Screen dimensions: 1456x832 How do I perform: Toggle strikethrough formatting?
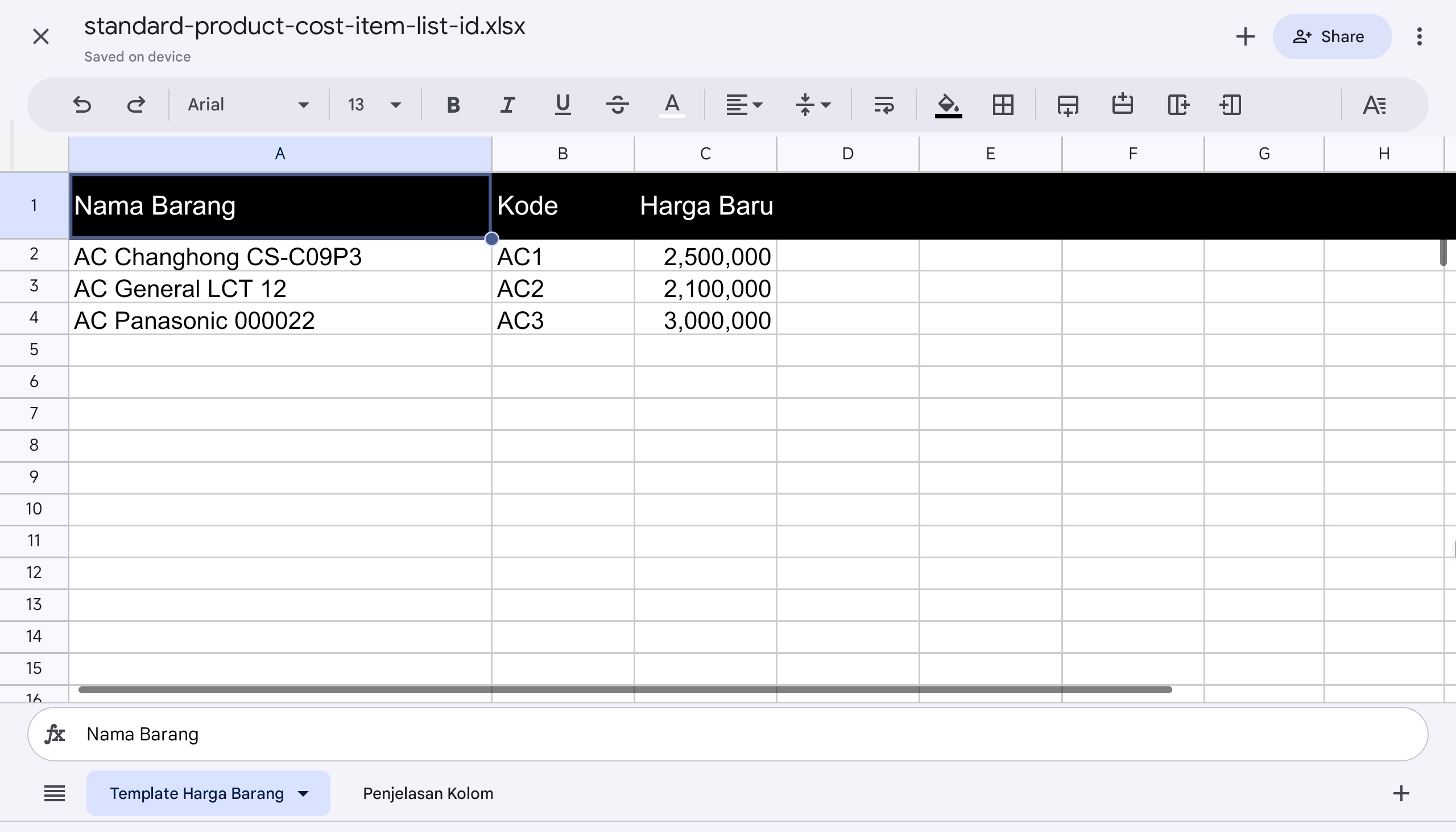click(617, 105)
